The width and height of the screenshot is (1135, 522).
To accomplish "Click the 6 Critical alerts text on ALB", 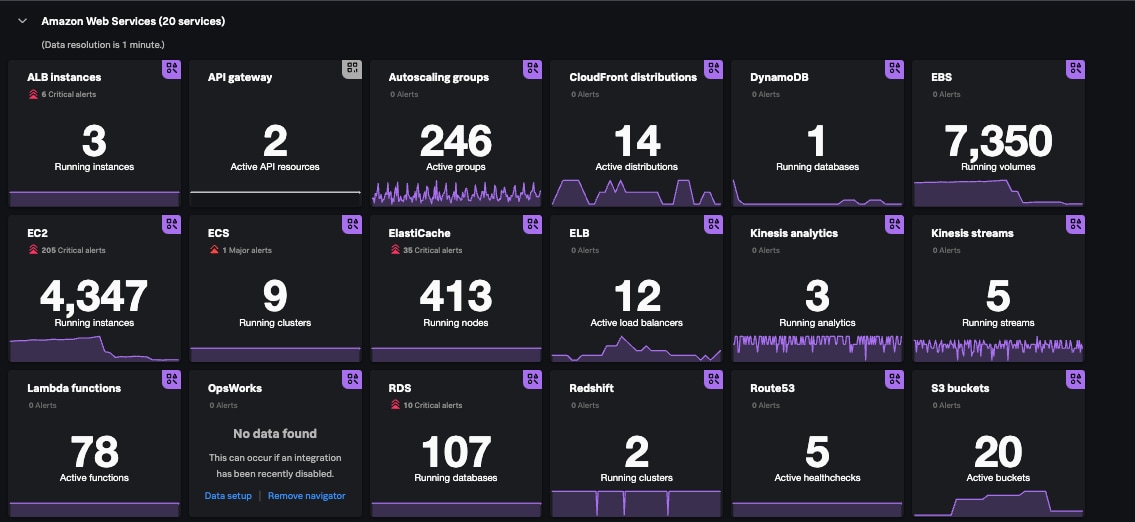I will click(x=69, y=94).
